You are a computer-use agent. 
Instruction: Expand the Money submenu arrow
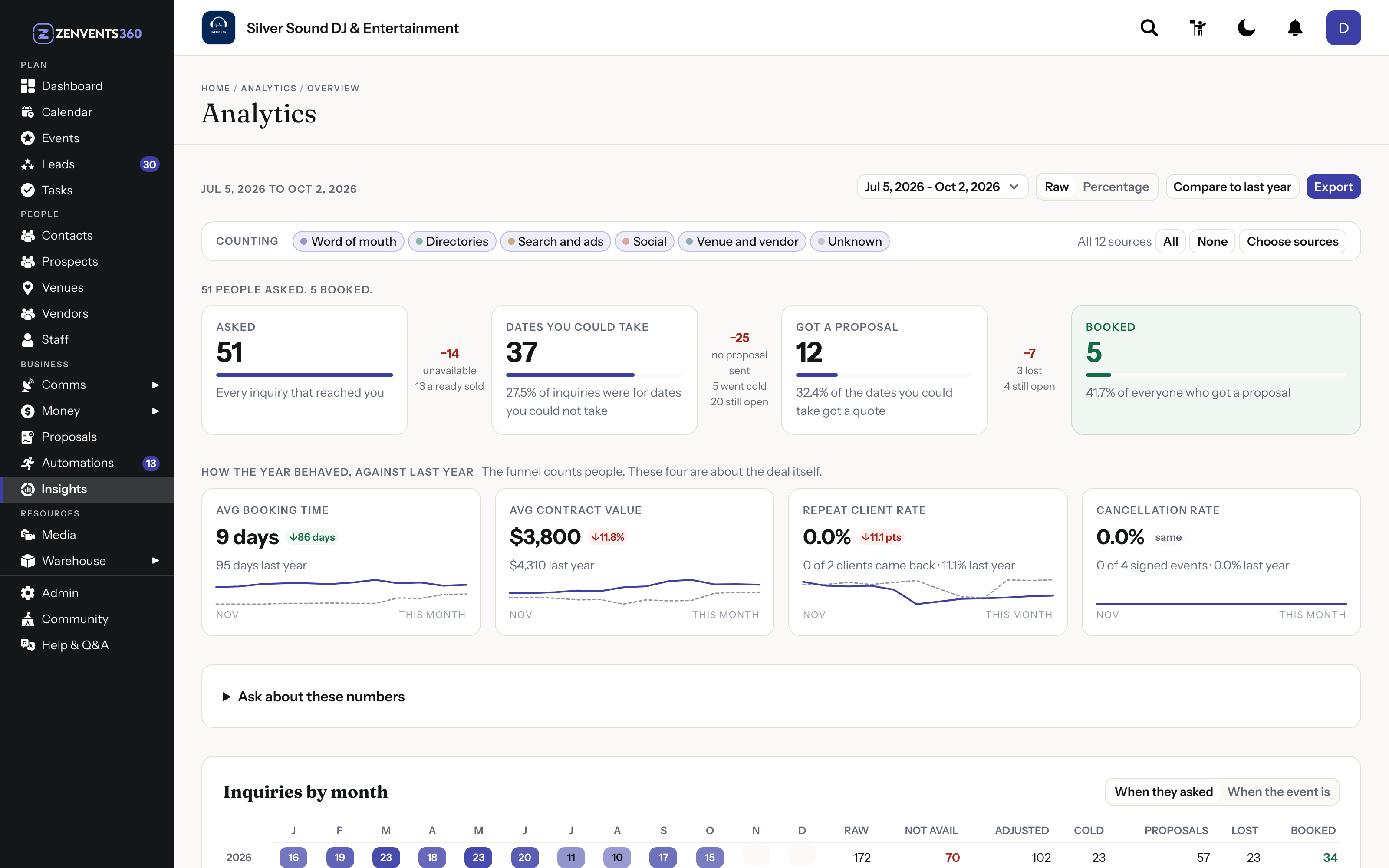155,411
